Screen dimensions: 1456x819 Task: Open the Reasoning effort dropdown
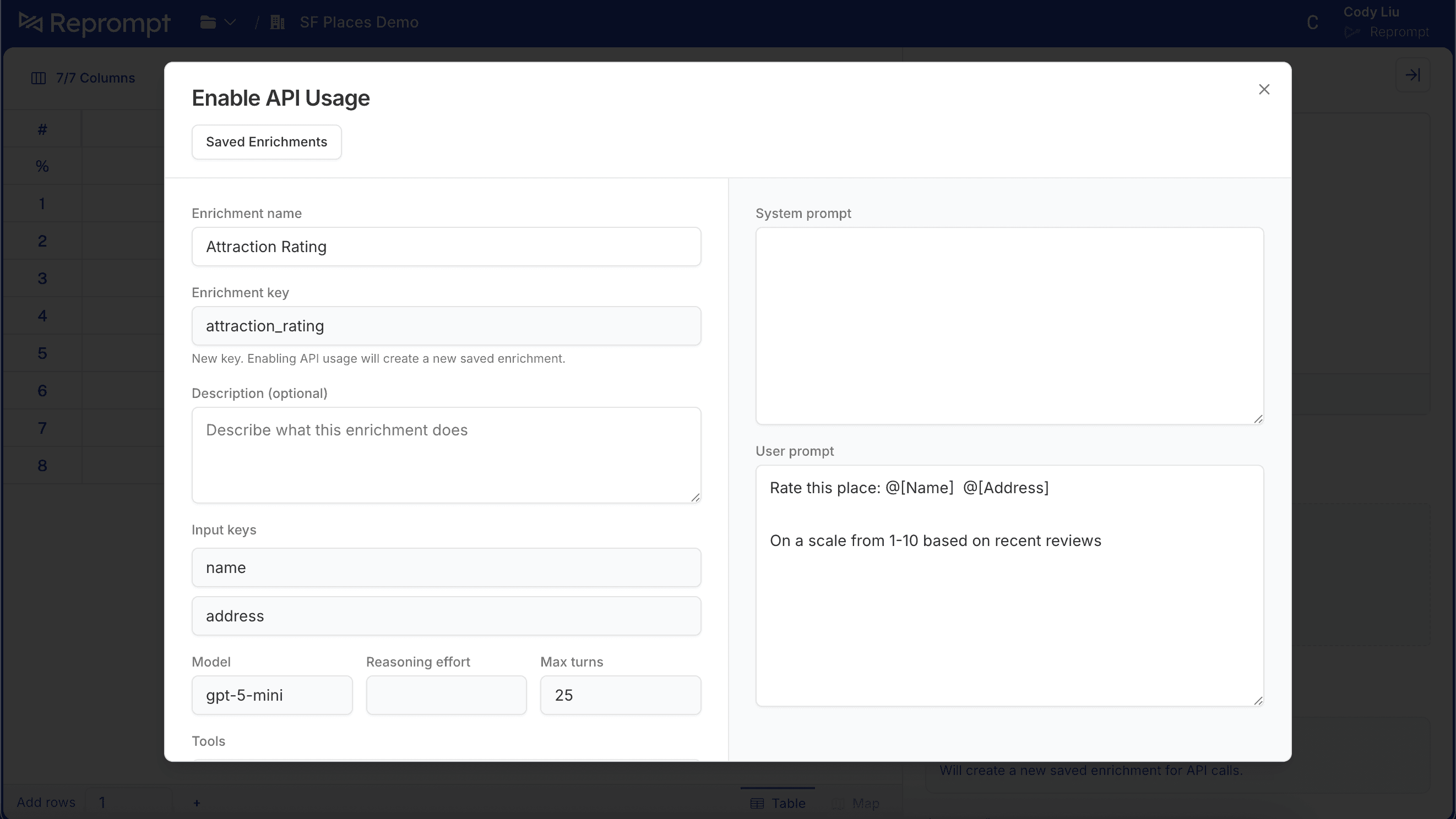(446, 695)
